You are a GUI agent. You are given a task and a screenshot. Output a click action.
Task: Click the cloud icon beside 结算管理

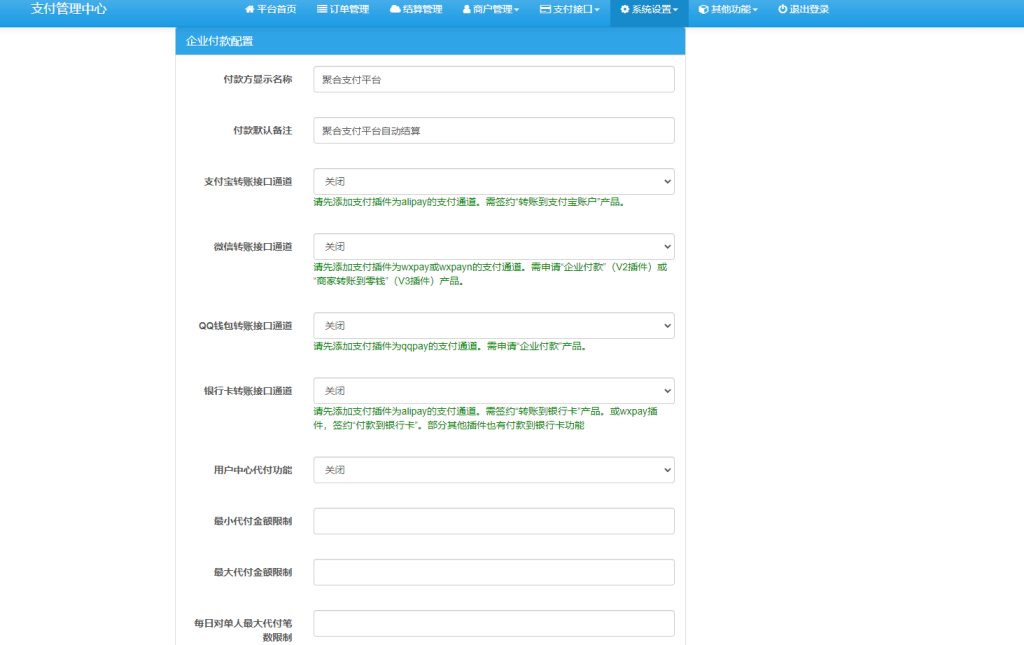click(x=395, y=9)
